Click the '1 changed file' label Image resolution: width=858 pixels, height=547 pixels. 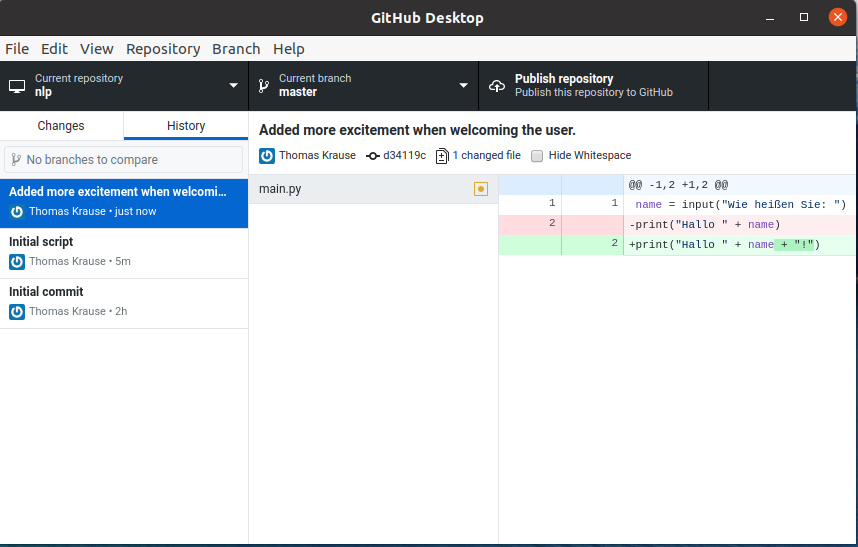point(486,155)
